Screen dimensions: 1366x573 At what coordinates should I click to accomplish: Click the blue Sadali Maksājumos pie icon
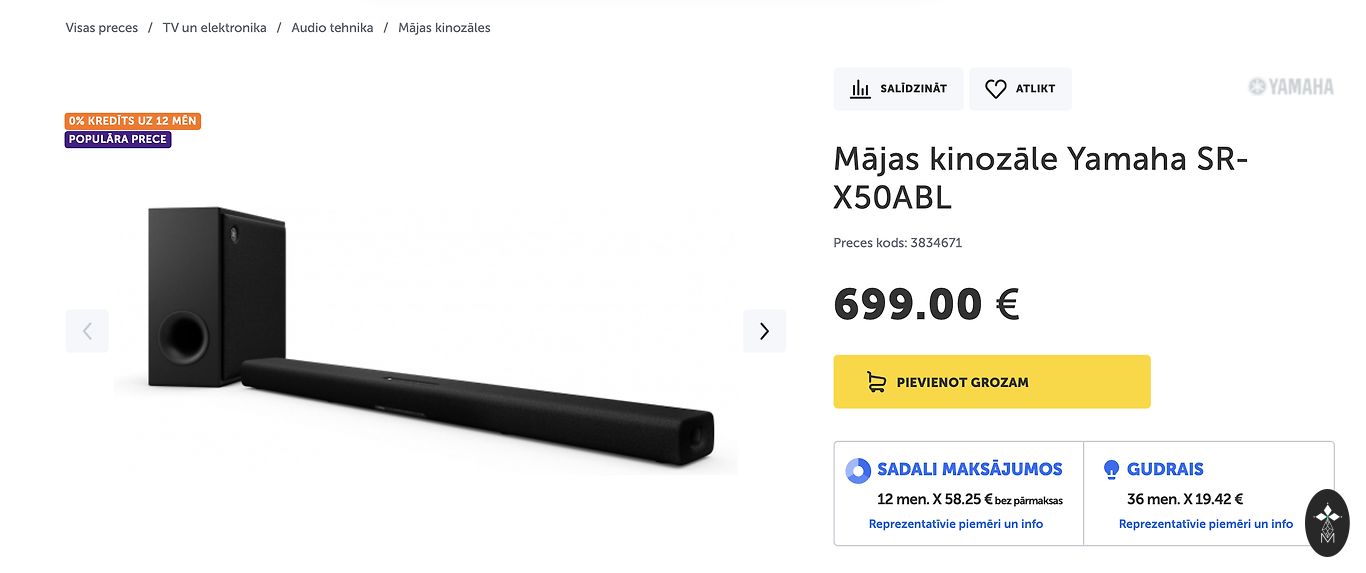click(858, 470)
